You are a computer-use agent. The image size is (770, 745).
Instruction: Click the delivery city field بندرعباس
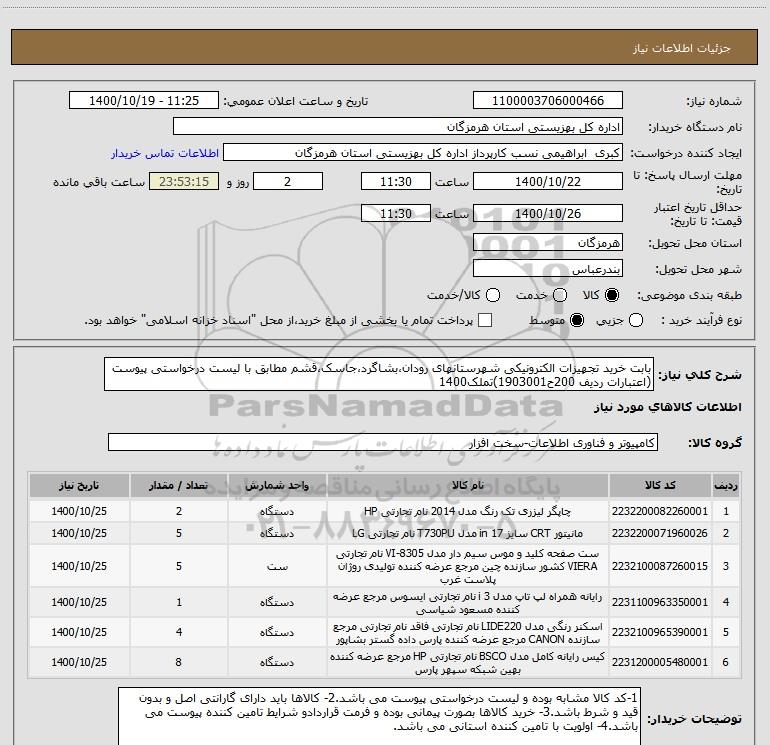coord(548,269)
